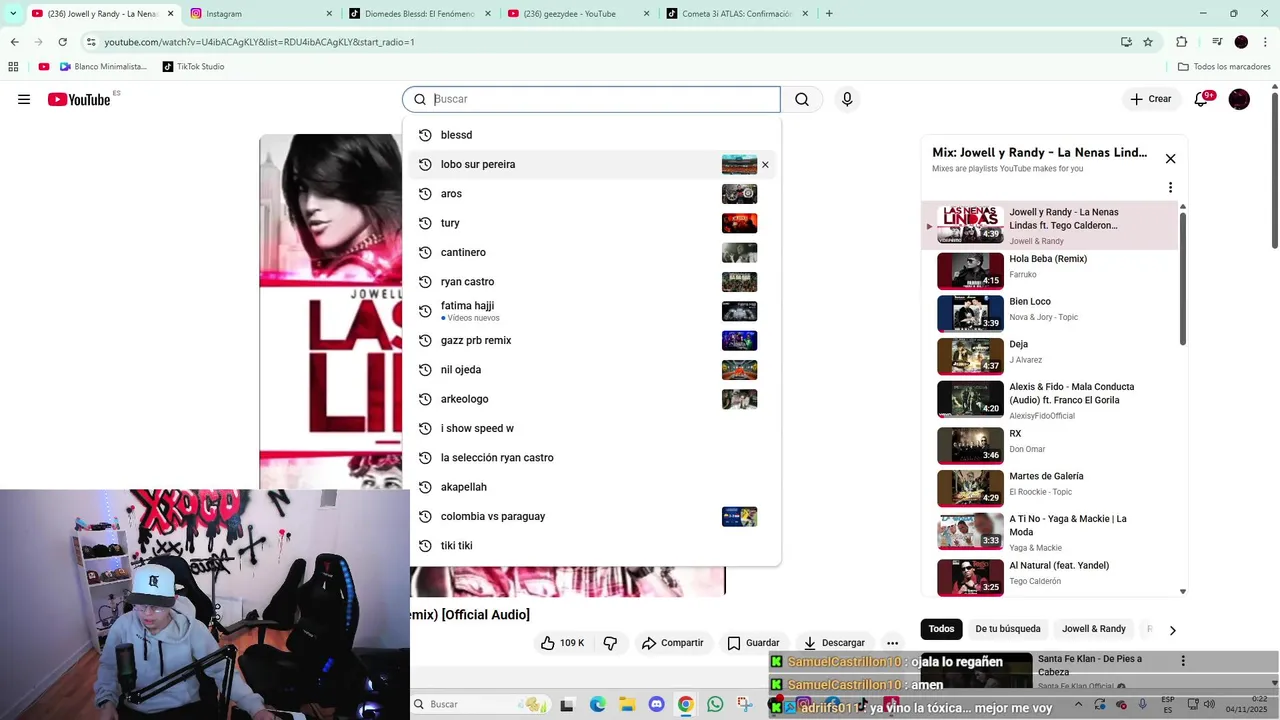
Task: Play Al Natural (feat. Yandel)
Action: click(x=1050, y=577)
